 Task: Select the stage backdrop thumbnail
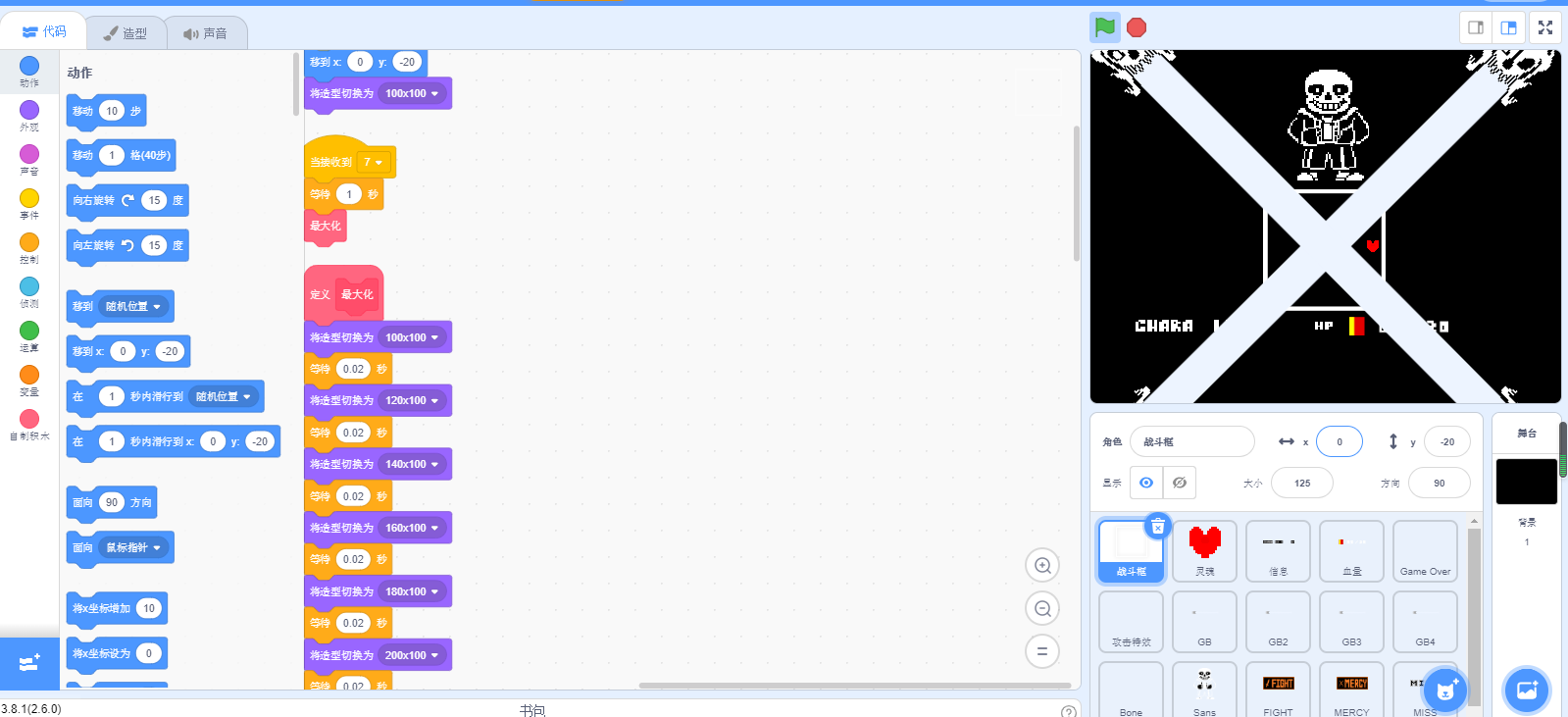[1526, 482]
